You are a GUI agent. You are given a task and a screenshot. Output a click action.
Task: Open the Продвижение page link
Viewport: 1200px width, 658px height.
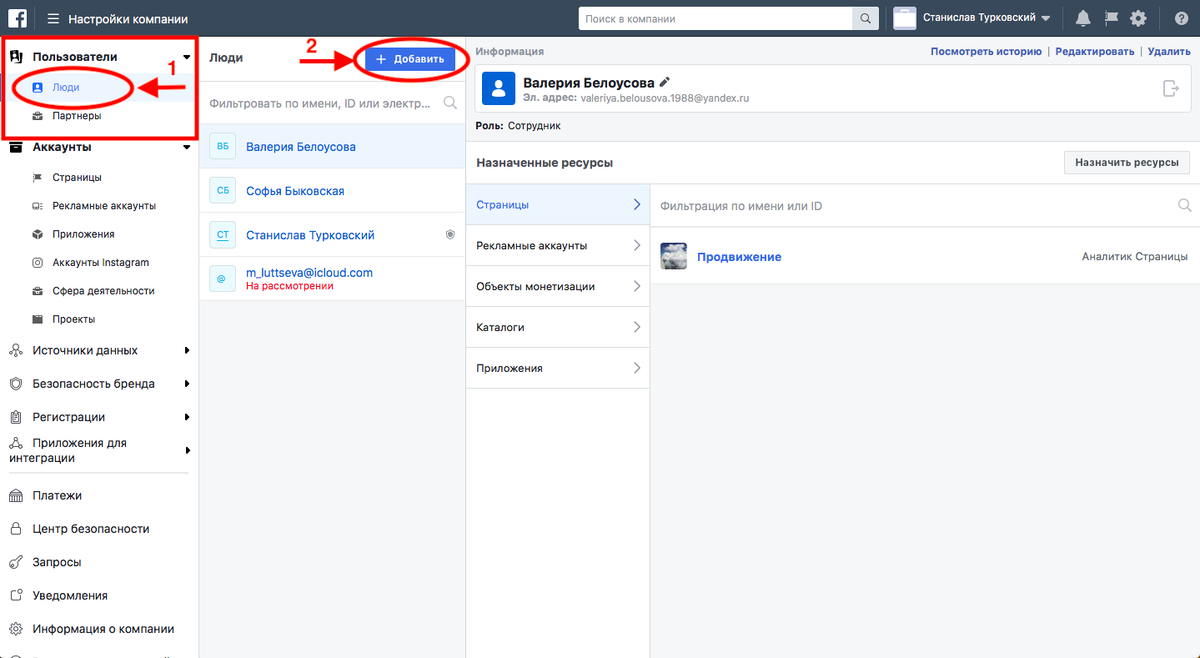(739, 257)
